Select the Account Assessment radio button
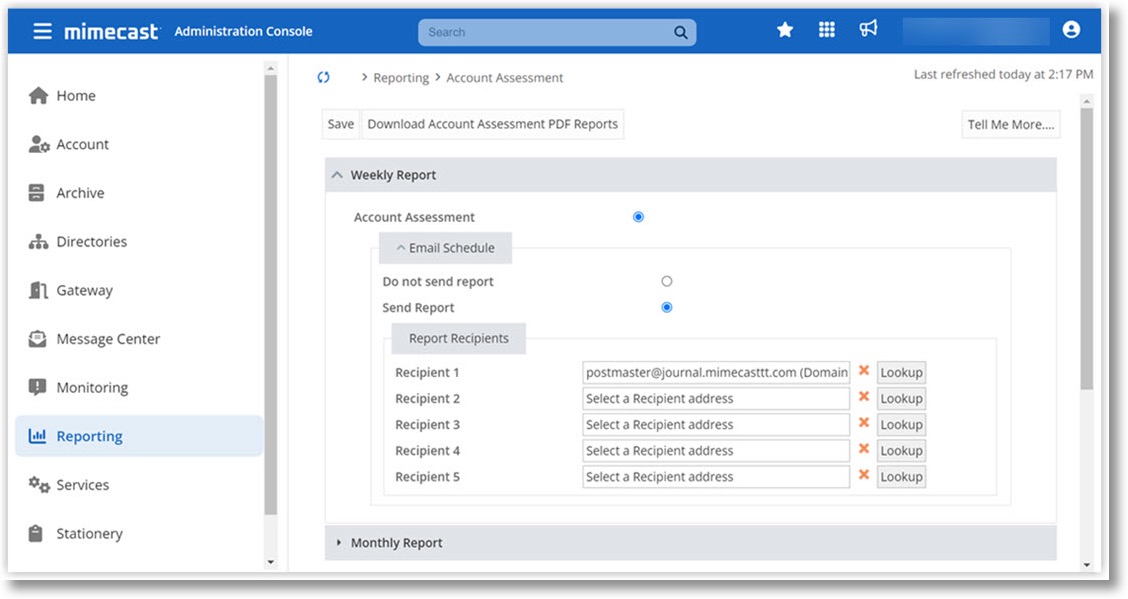Viewport: 1128px width, 599px height. [638, 216]
